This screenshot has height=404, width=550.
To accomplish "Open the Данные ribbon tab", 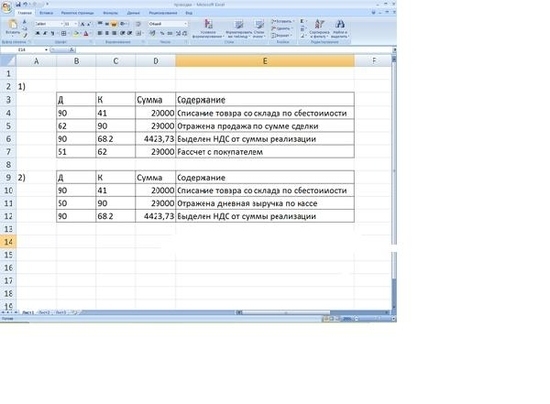I will 133,13.
